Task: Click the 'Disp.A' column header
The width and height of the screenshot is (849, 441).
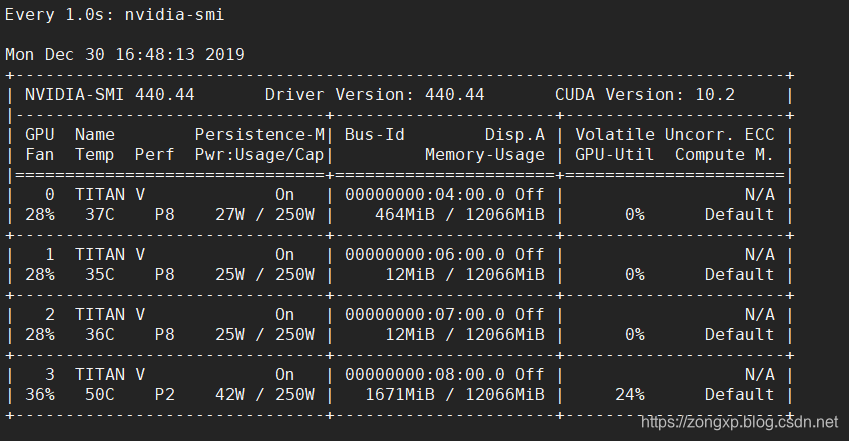Action: point(514,135)
